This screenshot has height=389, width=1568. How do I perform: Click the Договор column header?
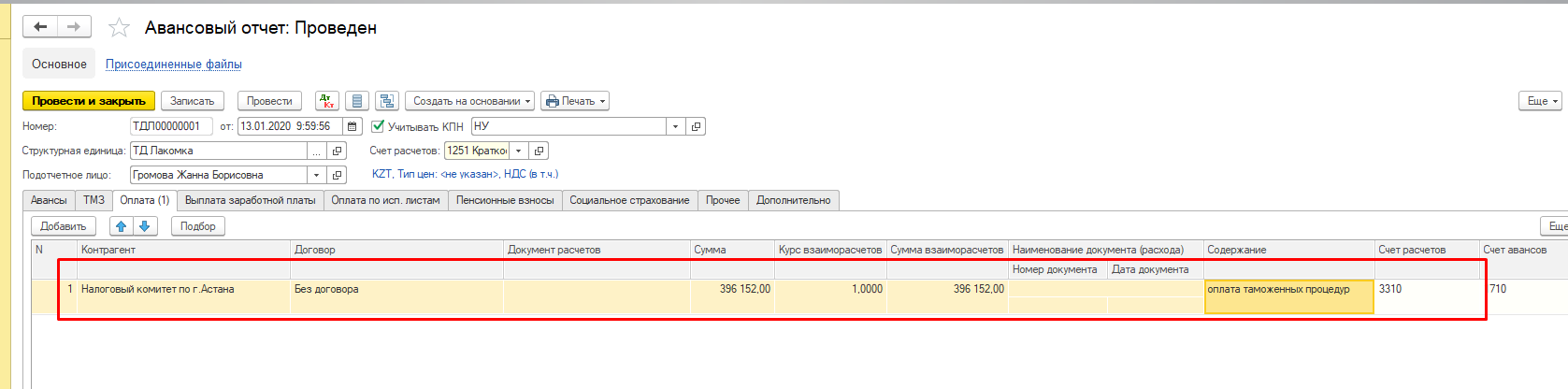point(397,250)
